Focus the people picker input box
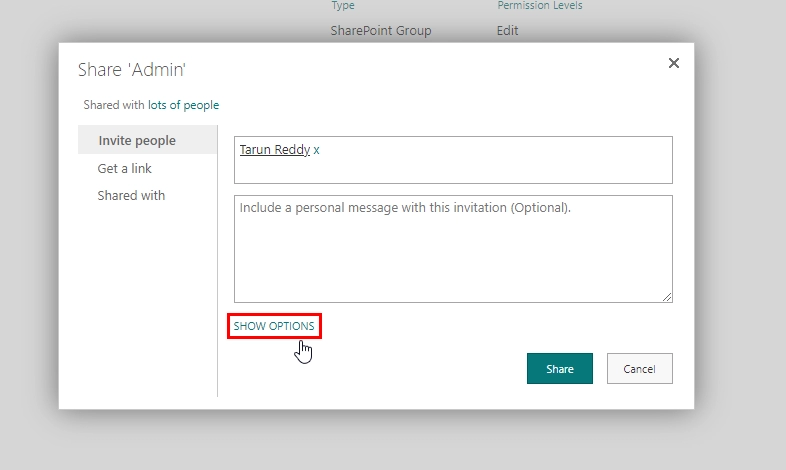The height and width of the screenshot is (470, 786). 453,160
